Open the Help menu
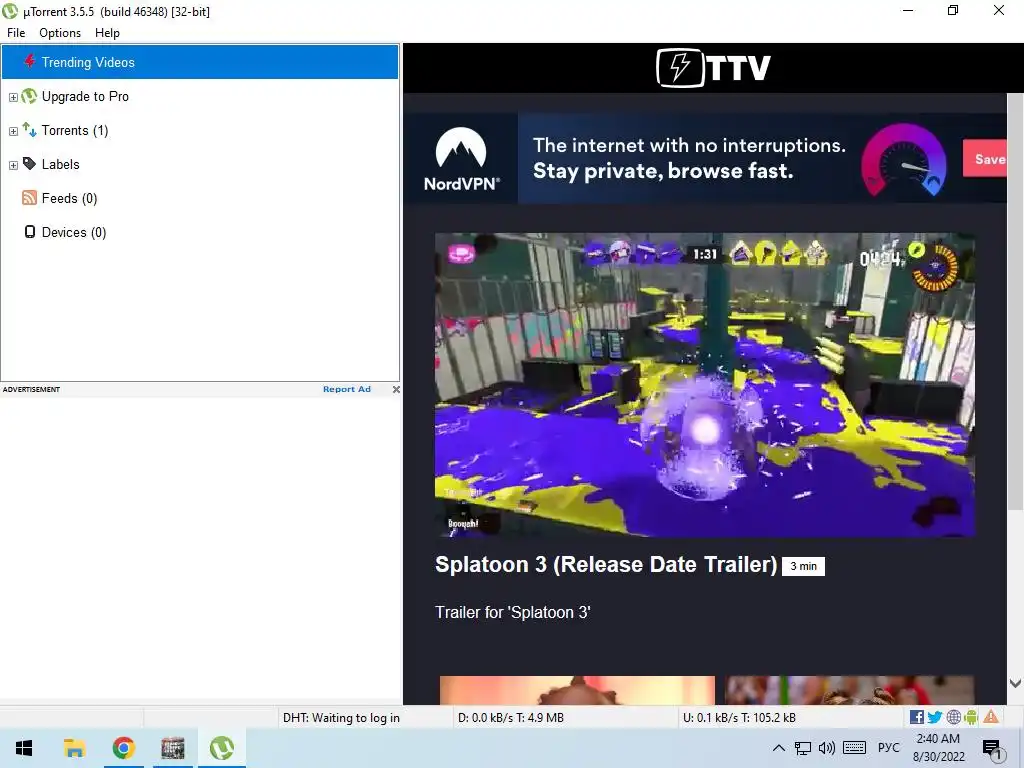 point(107,33)
